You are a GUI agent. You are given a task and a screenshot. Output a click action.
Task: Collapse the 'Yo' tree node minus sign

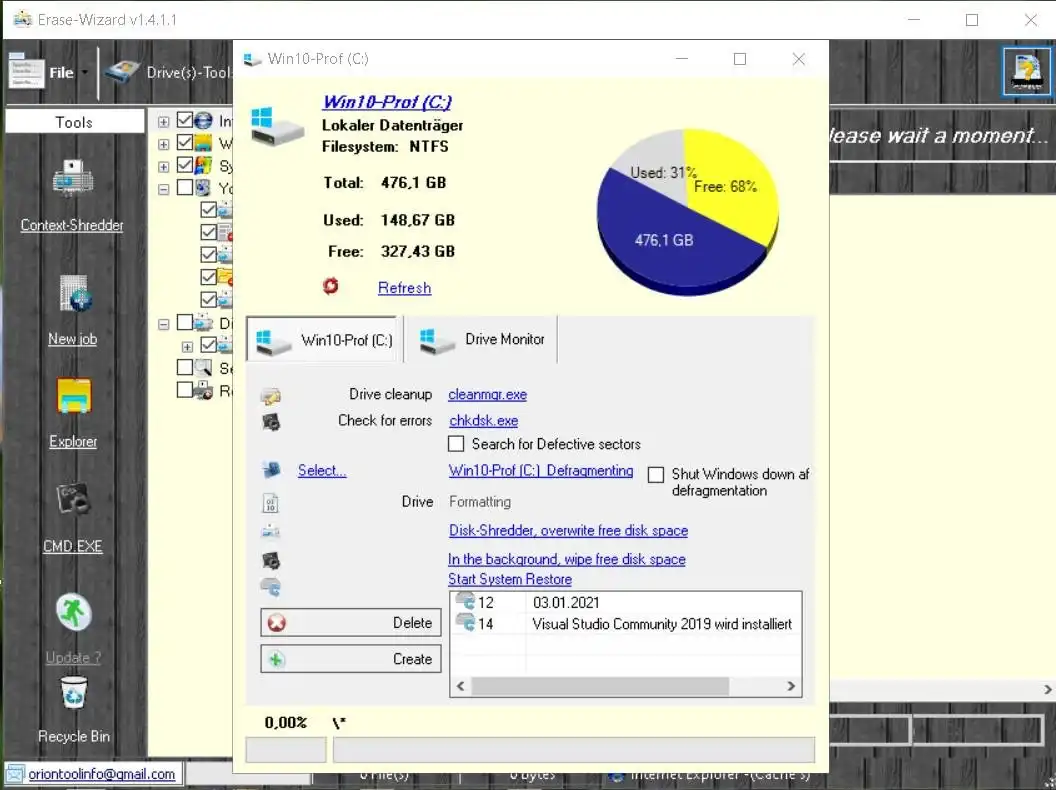coord(164,189)
